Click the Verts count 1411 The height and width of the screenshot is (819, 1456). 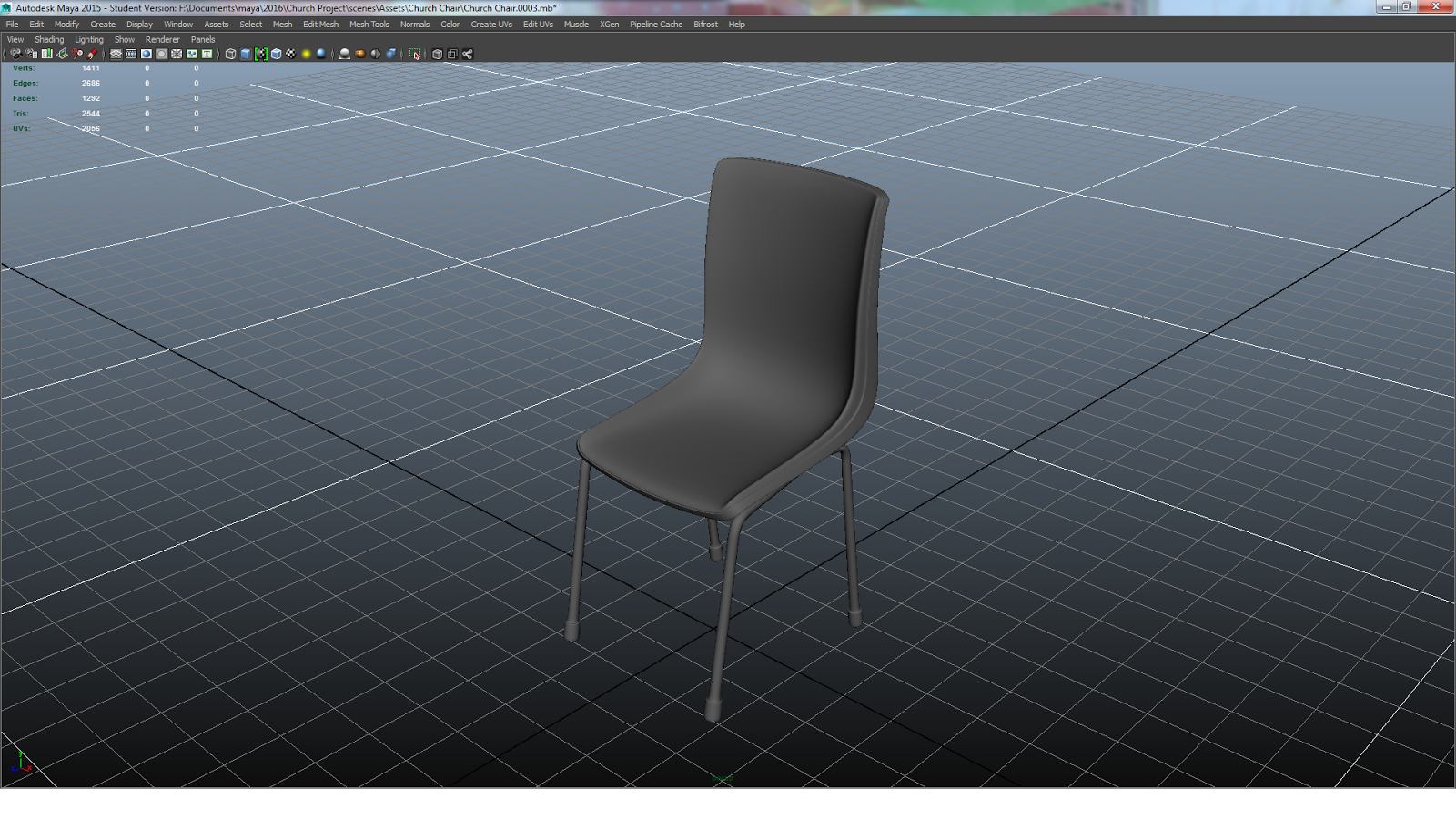pos(91,68)
